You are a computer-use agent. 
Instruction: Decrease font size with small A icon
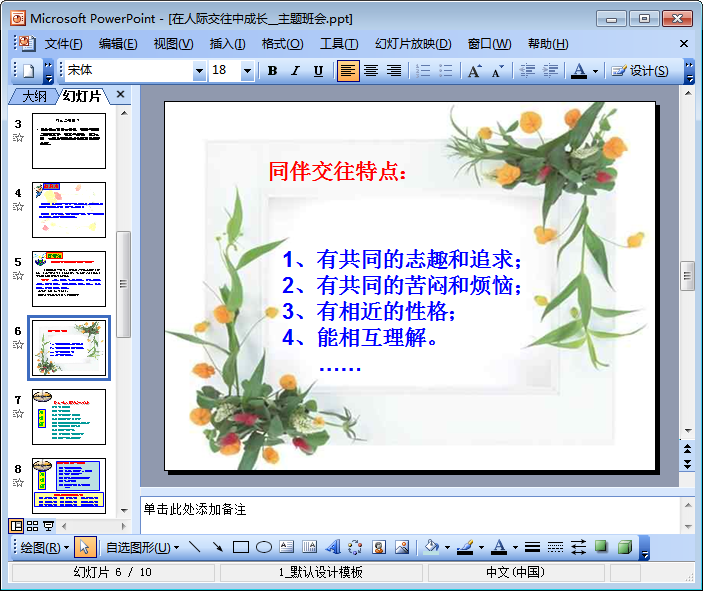click(497, 71)
